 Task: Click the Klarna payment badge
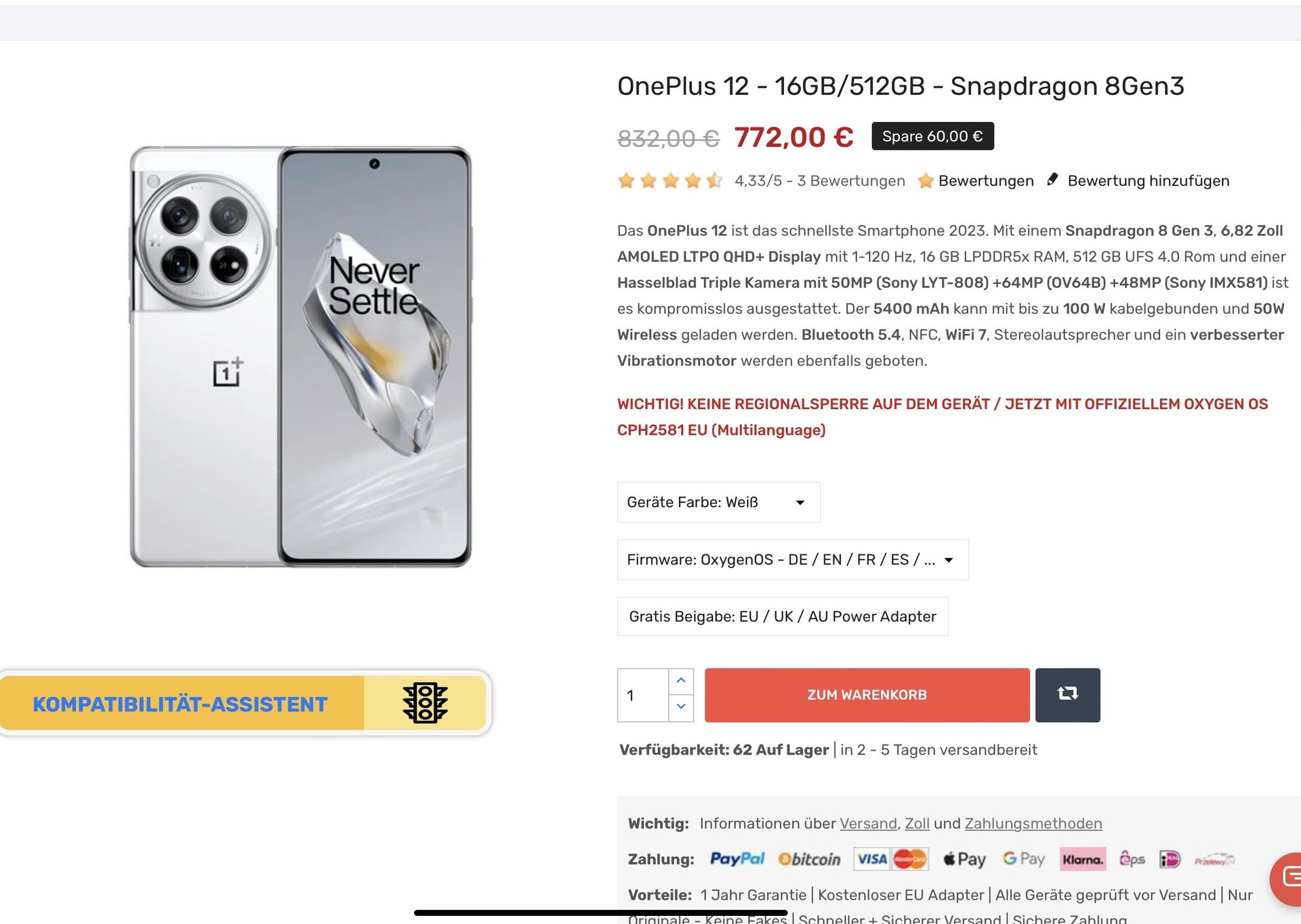tap(1082, 859)
